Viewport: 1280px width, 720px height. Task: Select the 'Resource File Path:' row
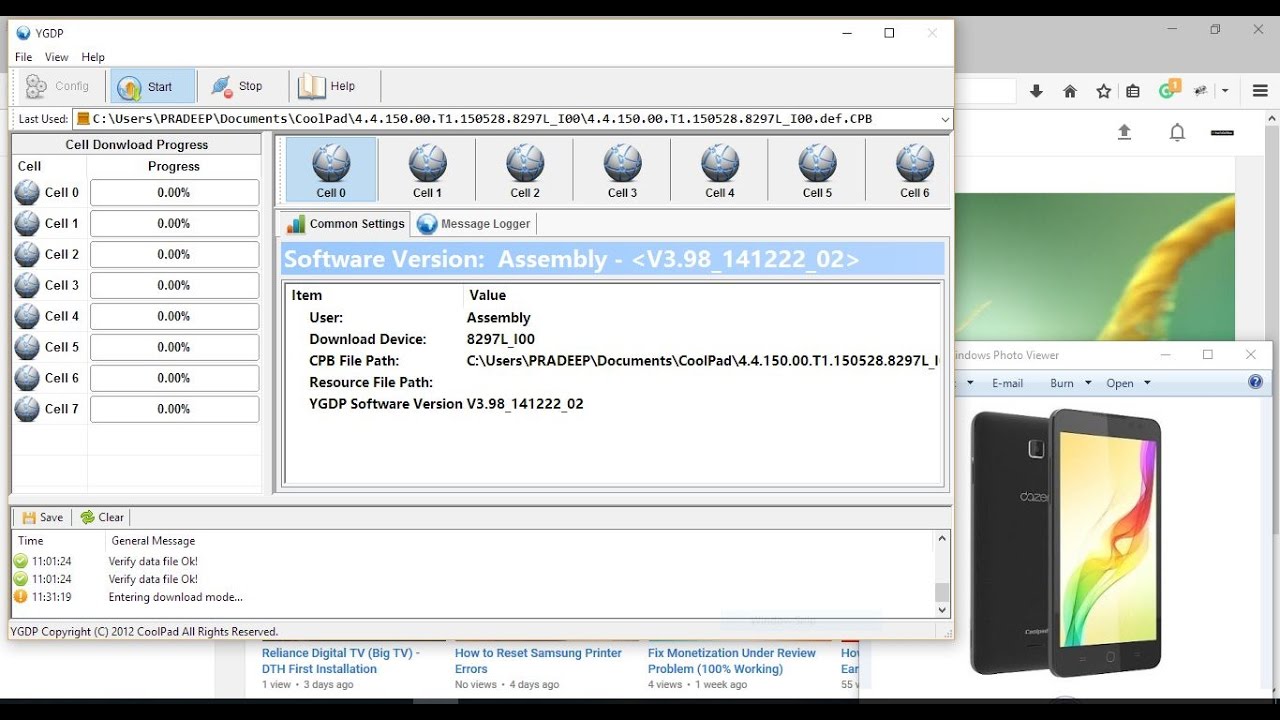pyautogui.click(x=613, y=382)
